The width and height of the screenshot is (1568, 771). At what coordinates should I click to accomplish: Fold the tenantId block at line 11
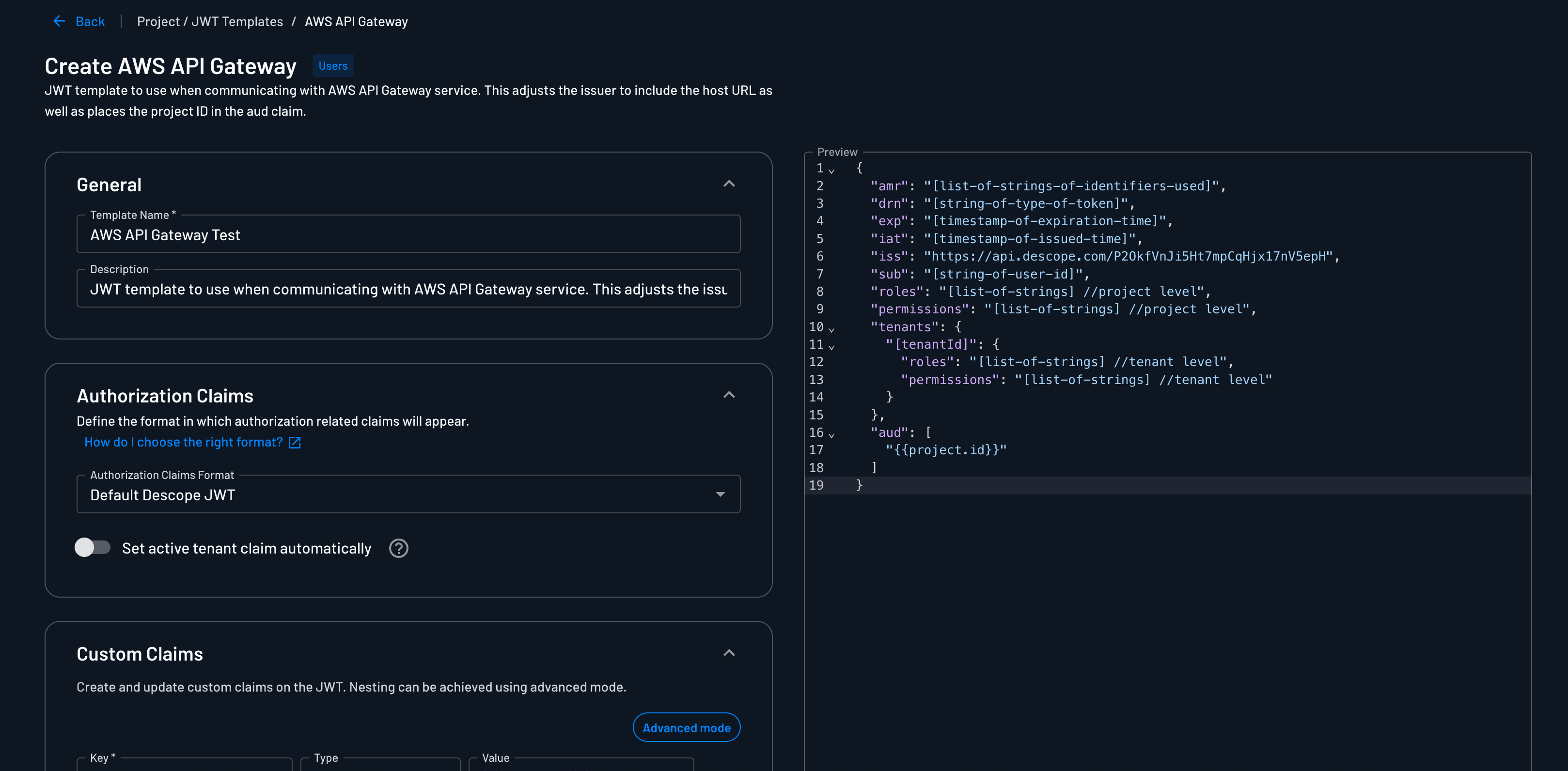point(832,347)
